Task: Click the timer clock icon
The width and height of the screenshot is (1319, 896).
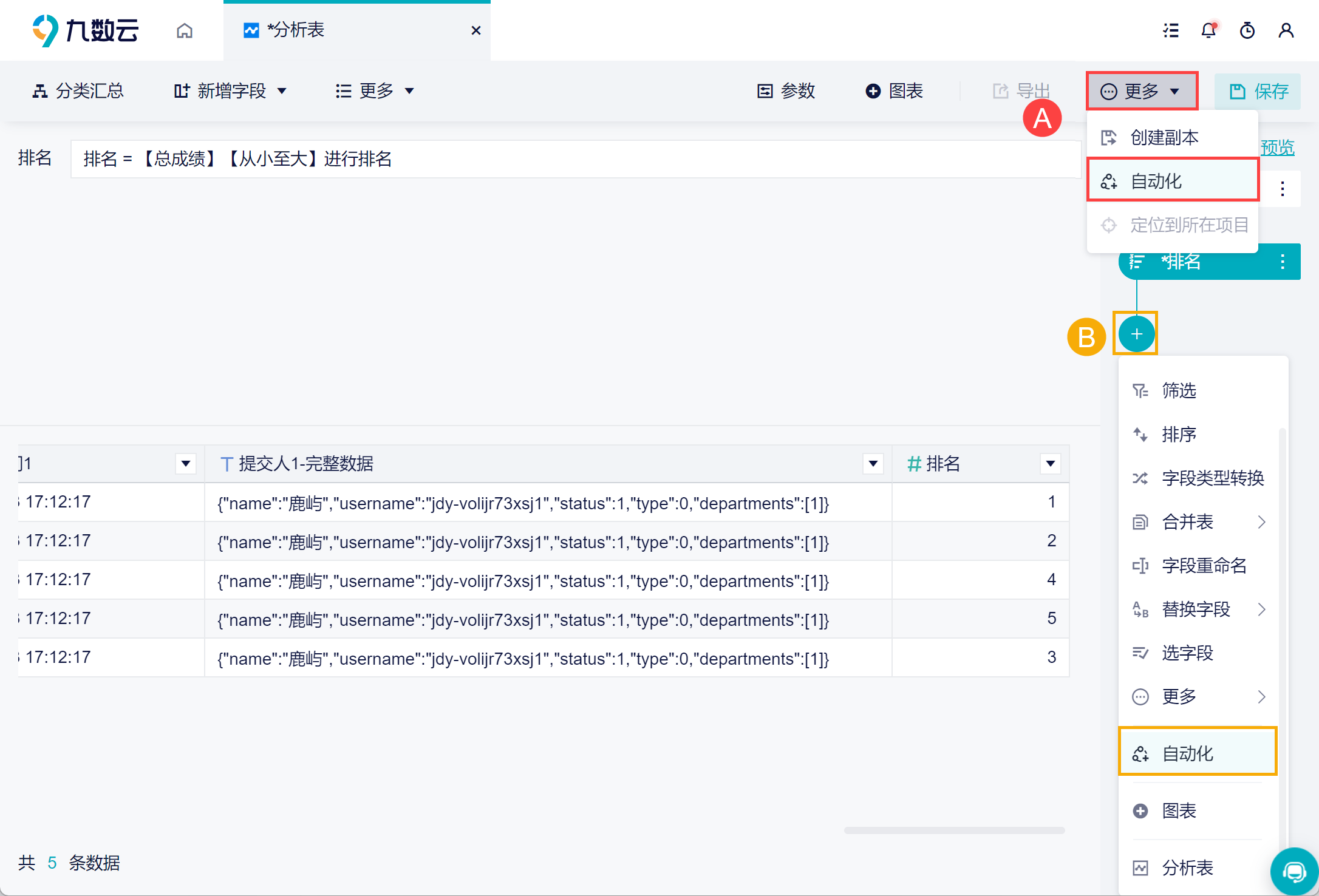Action: click(1247, 30)
